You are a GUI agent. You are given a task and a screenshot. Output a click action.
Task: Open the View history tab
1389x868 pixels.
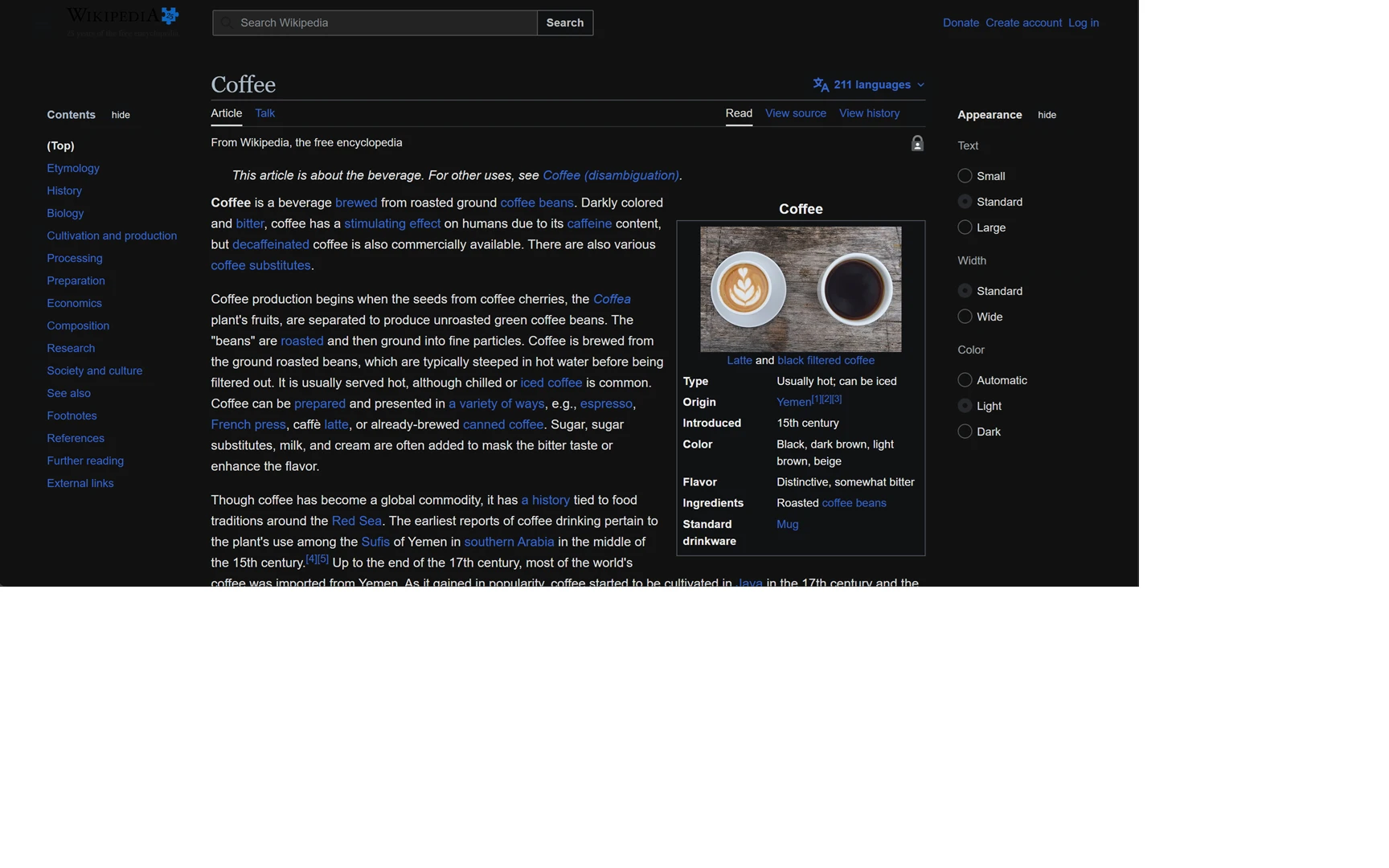[869, 113]
